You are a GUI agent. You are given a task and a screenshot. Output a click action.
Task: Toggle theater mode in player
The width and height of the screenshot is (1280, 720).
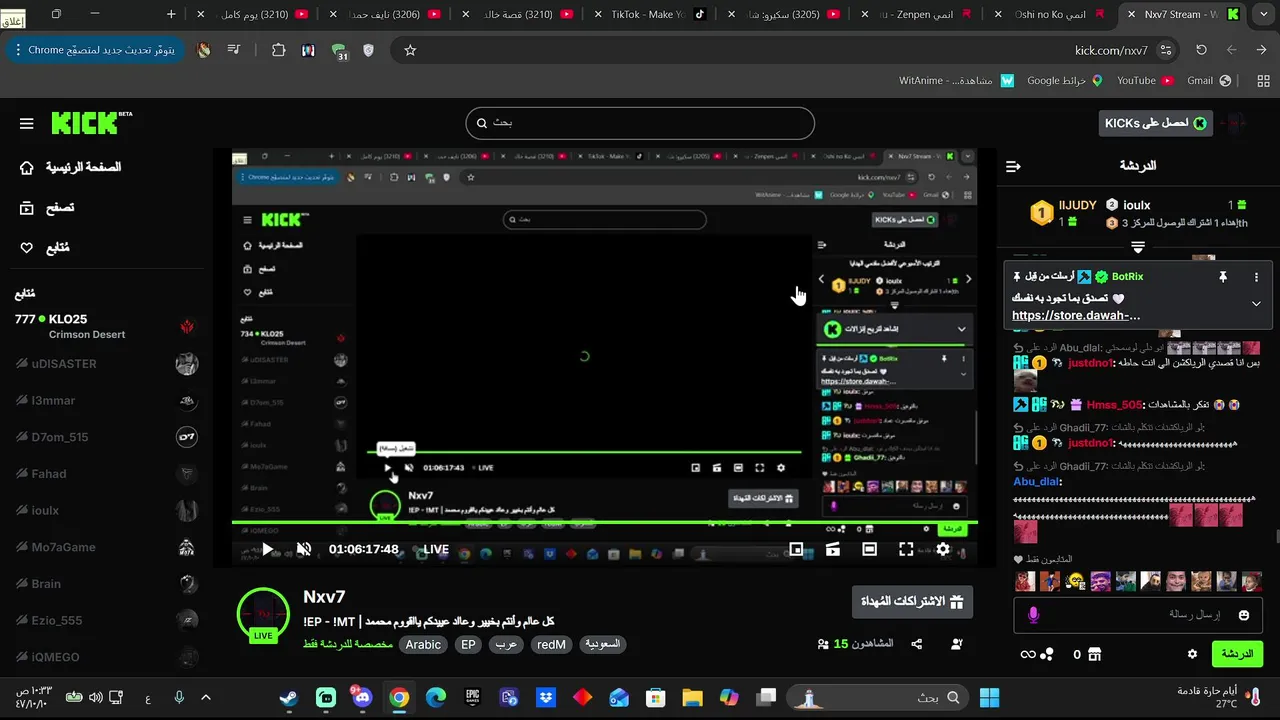click(x=870, y=549)
